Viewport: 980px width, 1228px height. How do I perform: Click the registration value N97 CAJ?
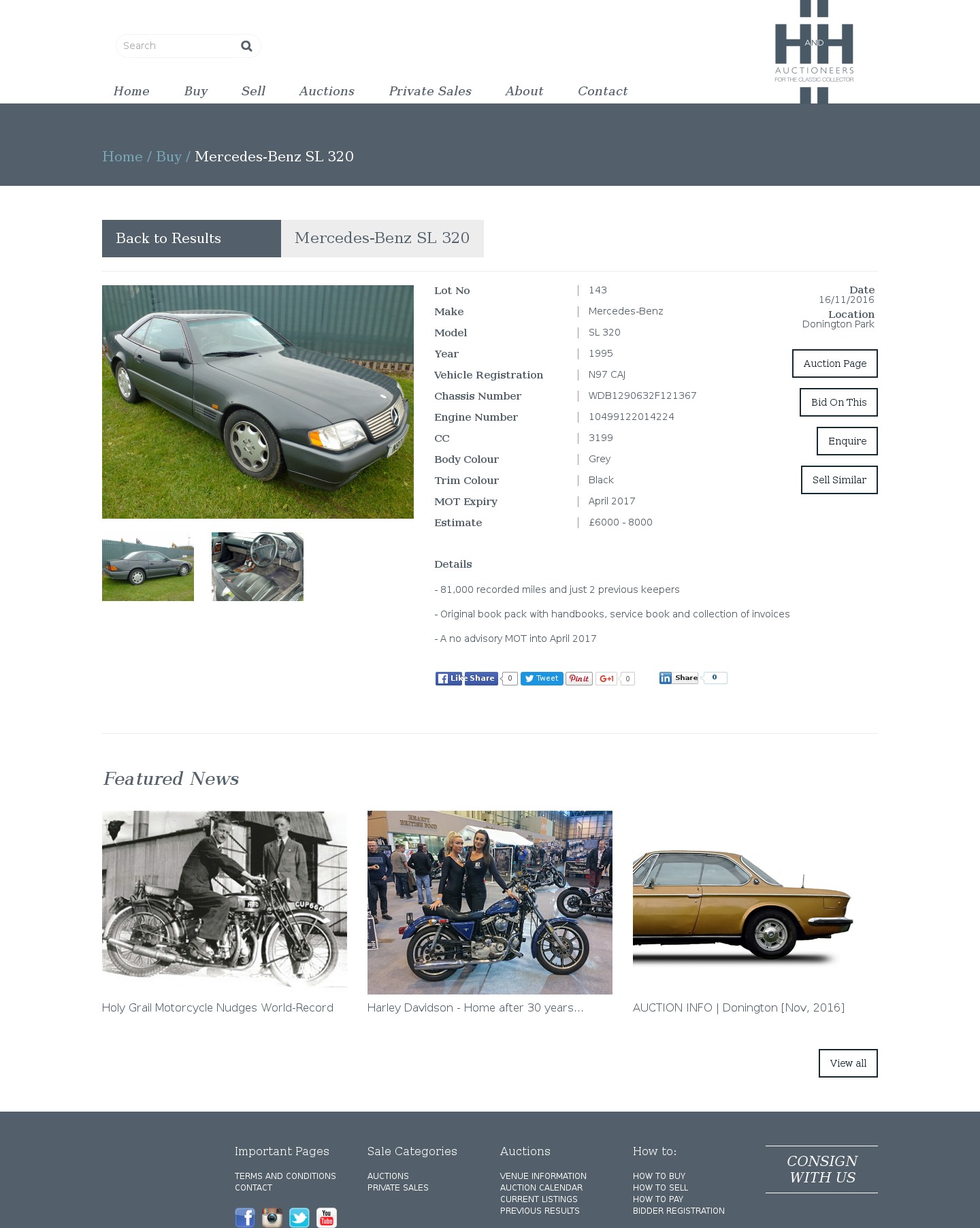pyautogui.click(x=607, y=374)
